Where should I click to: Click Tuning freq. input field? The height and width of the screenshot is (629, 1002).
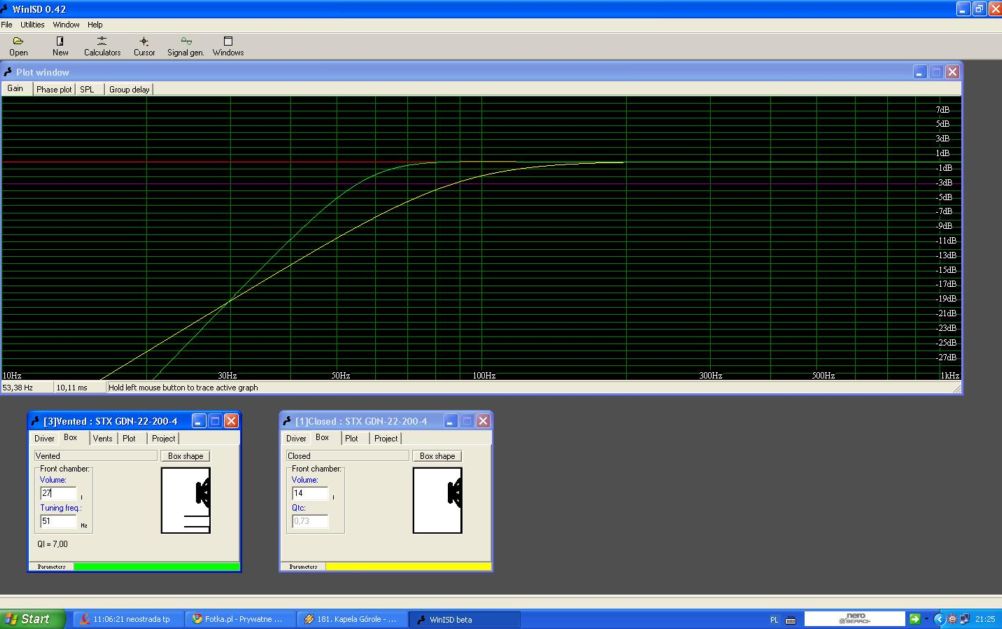(58, 521)
